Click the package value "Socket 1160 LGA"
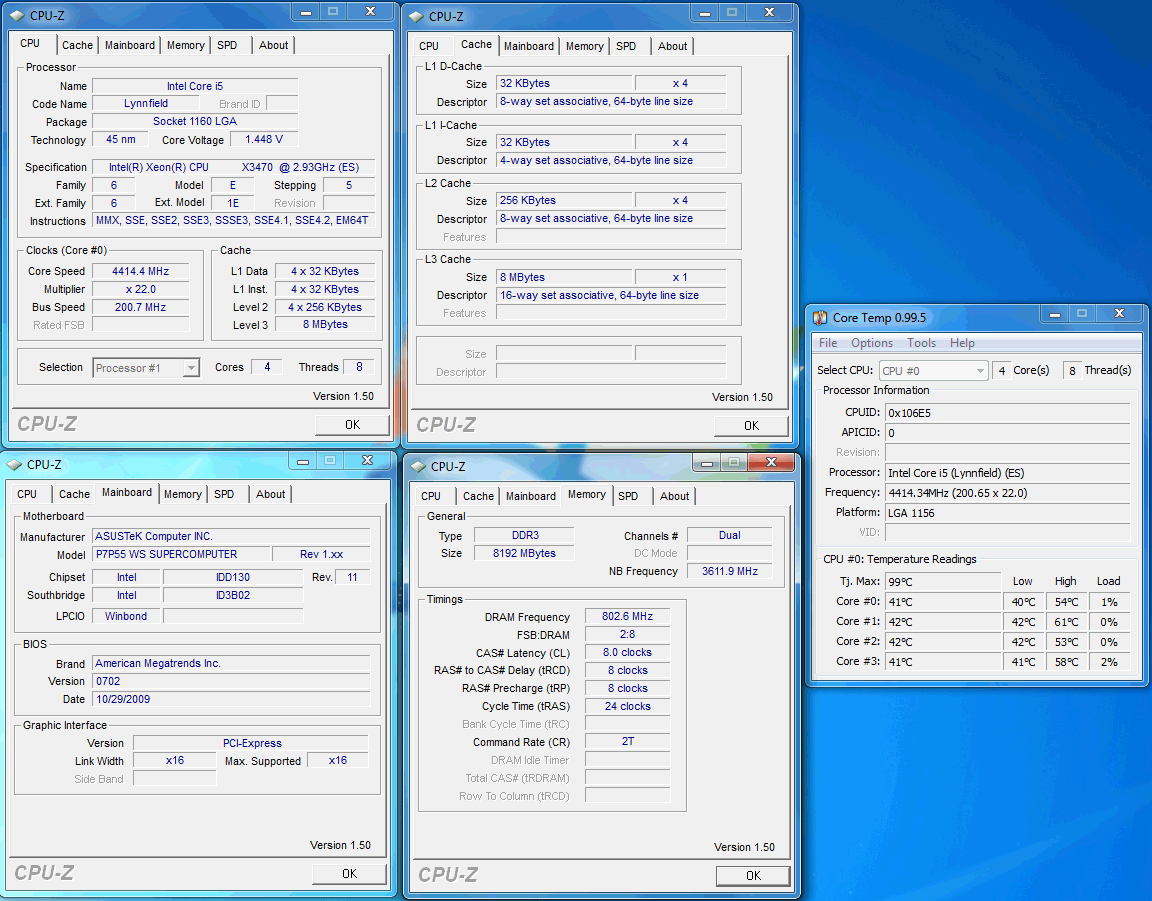This screenshot has height=901, width=1152. tap(195, 121)
